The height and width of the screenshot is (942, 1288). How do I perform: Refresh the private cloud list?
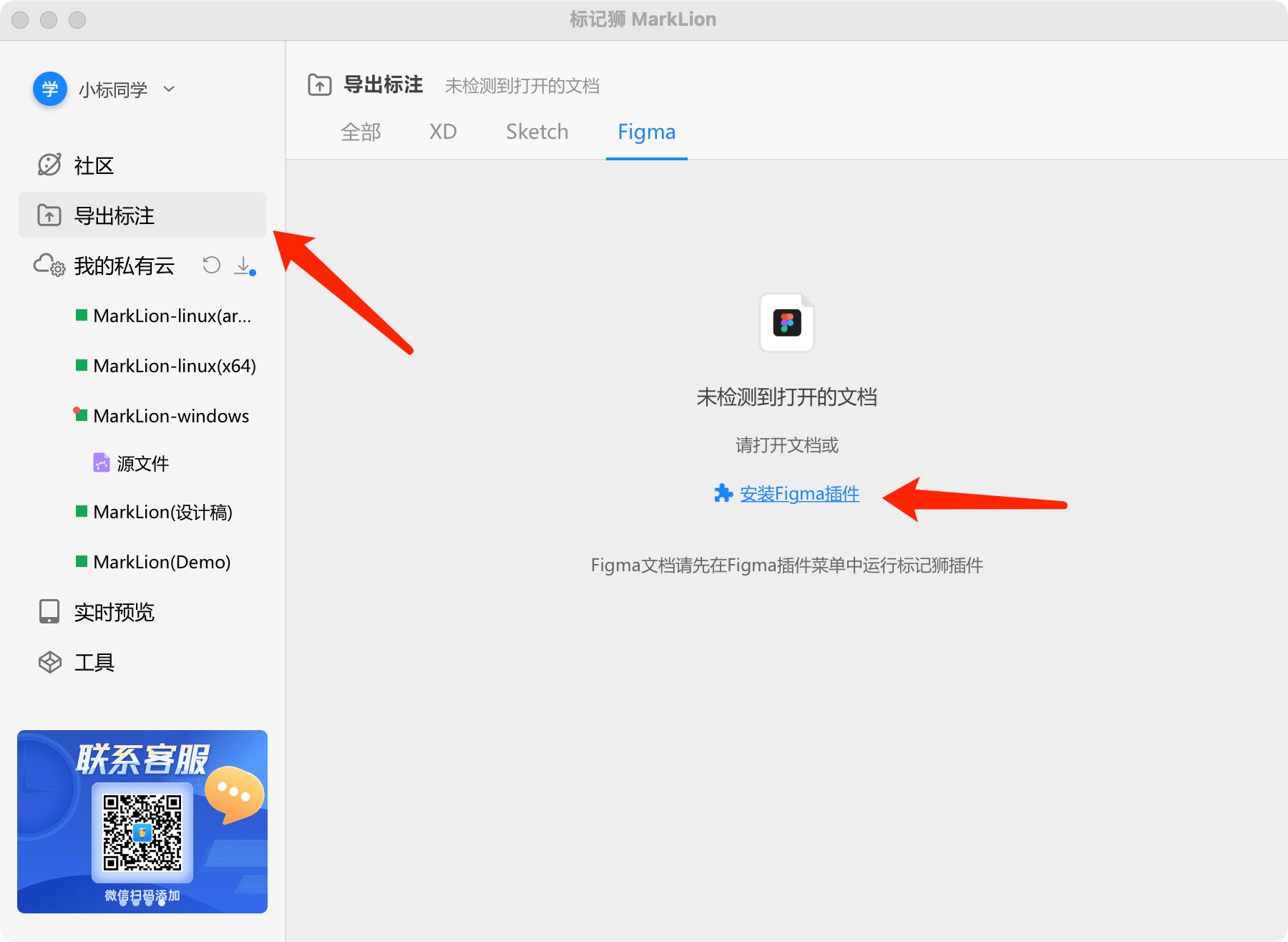coord(211,266)
